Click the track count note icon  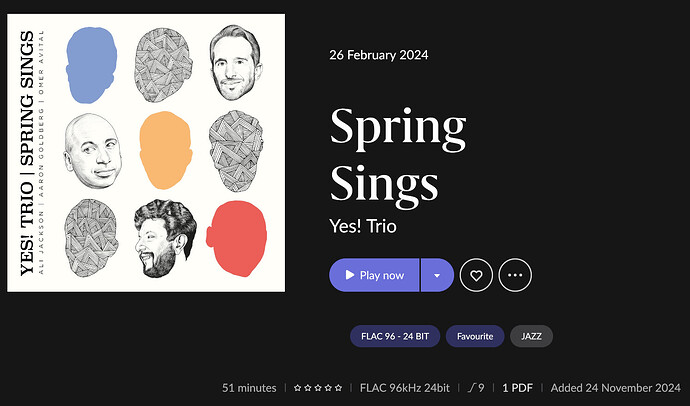pos(472,387)
